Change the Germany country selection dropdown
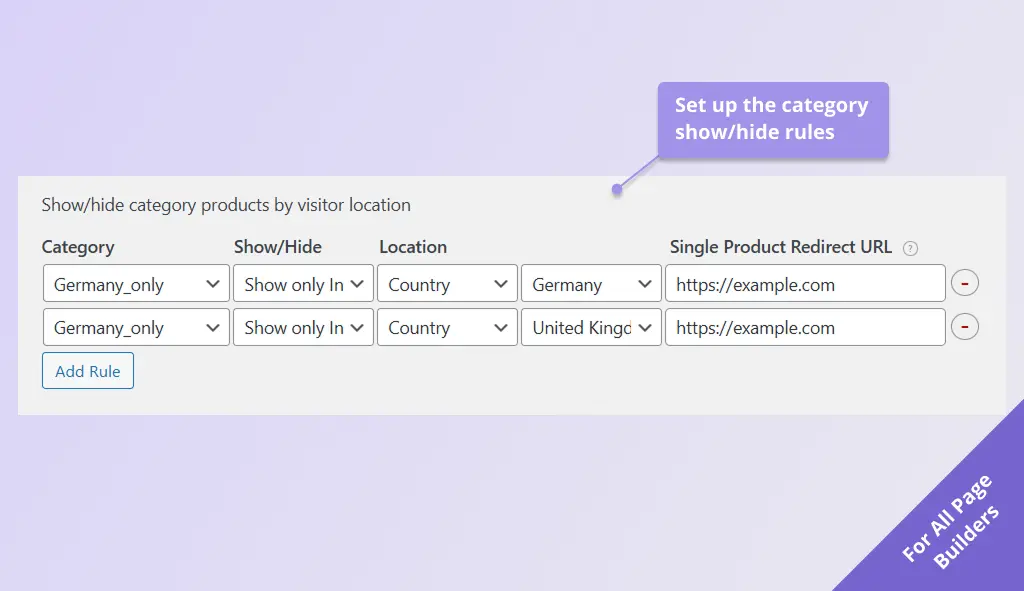 pyautogui.click(x=591, y=284)
